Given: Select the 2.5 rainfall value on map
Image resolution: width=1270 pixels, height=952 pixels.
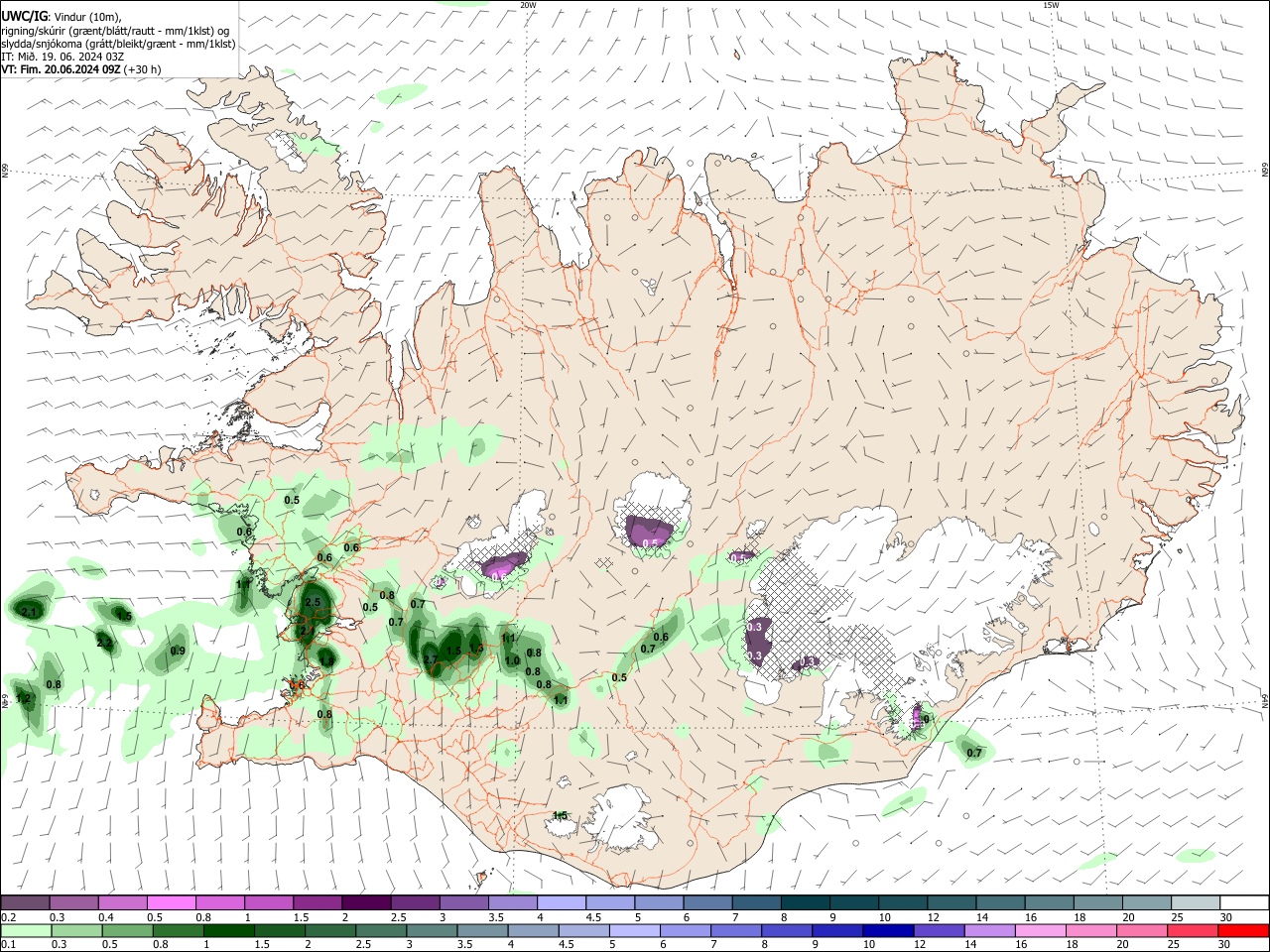Looking at the screenshot, I should (x=313, y=602).
